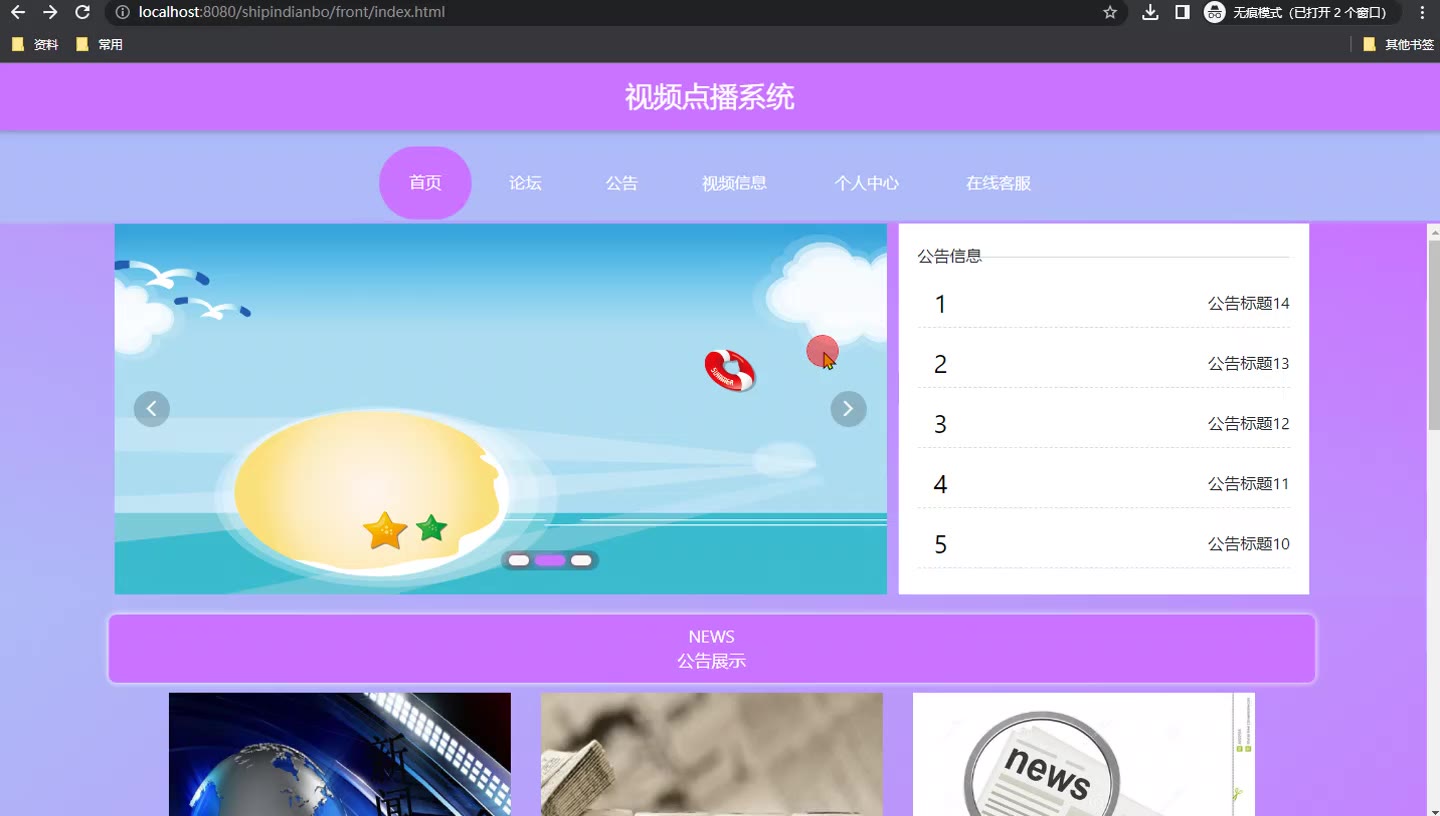The width and height of the screenshot is (1440, 816).
Task: Open the browser downloads icon
Action: pos(1151,12)
